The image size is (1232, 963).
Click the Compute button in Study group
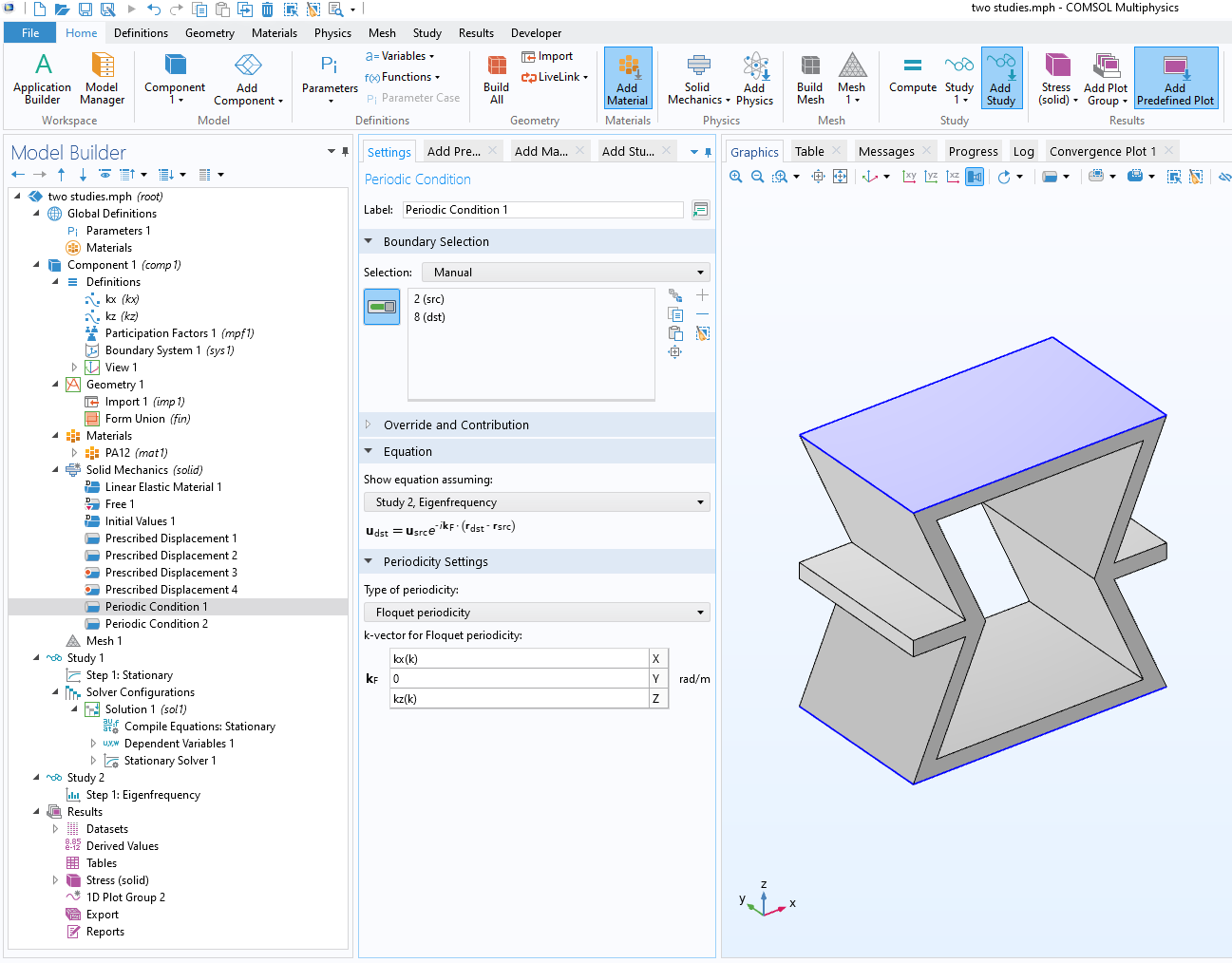coord(912,76)
